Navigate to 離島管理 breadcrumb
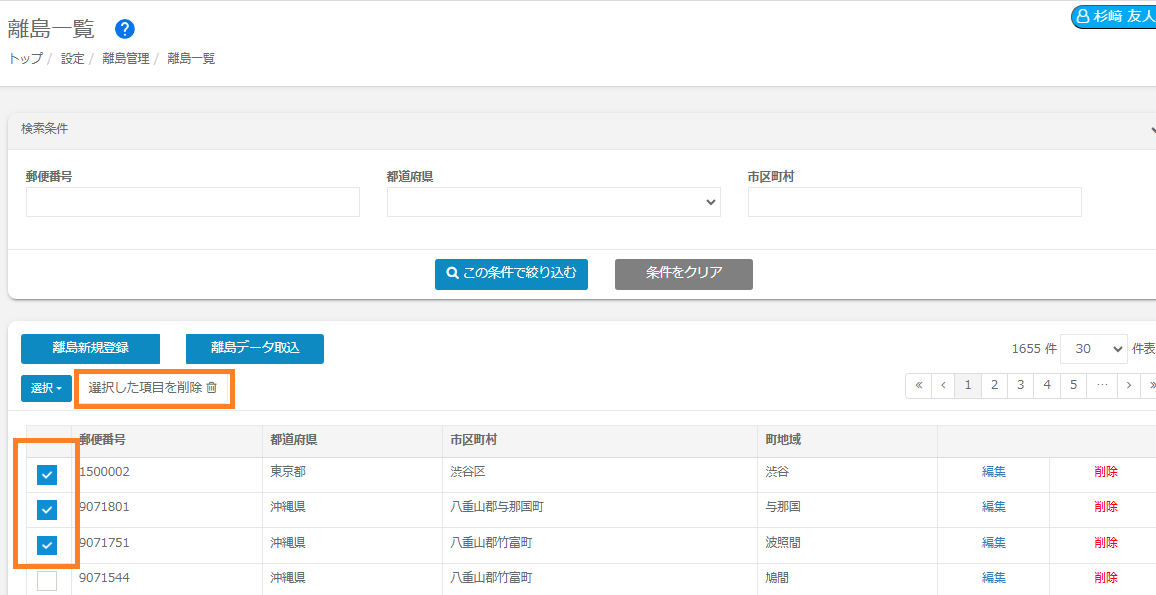The width and height of the screenshot is (1156, 595). click(125, 59)
